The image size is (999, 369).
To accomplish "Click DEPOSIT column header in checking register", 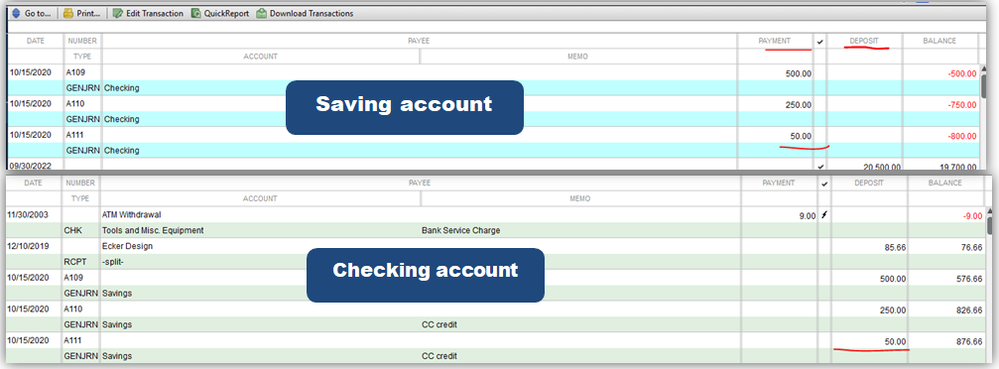I will 868,183.
